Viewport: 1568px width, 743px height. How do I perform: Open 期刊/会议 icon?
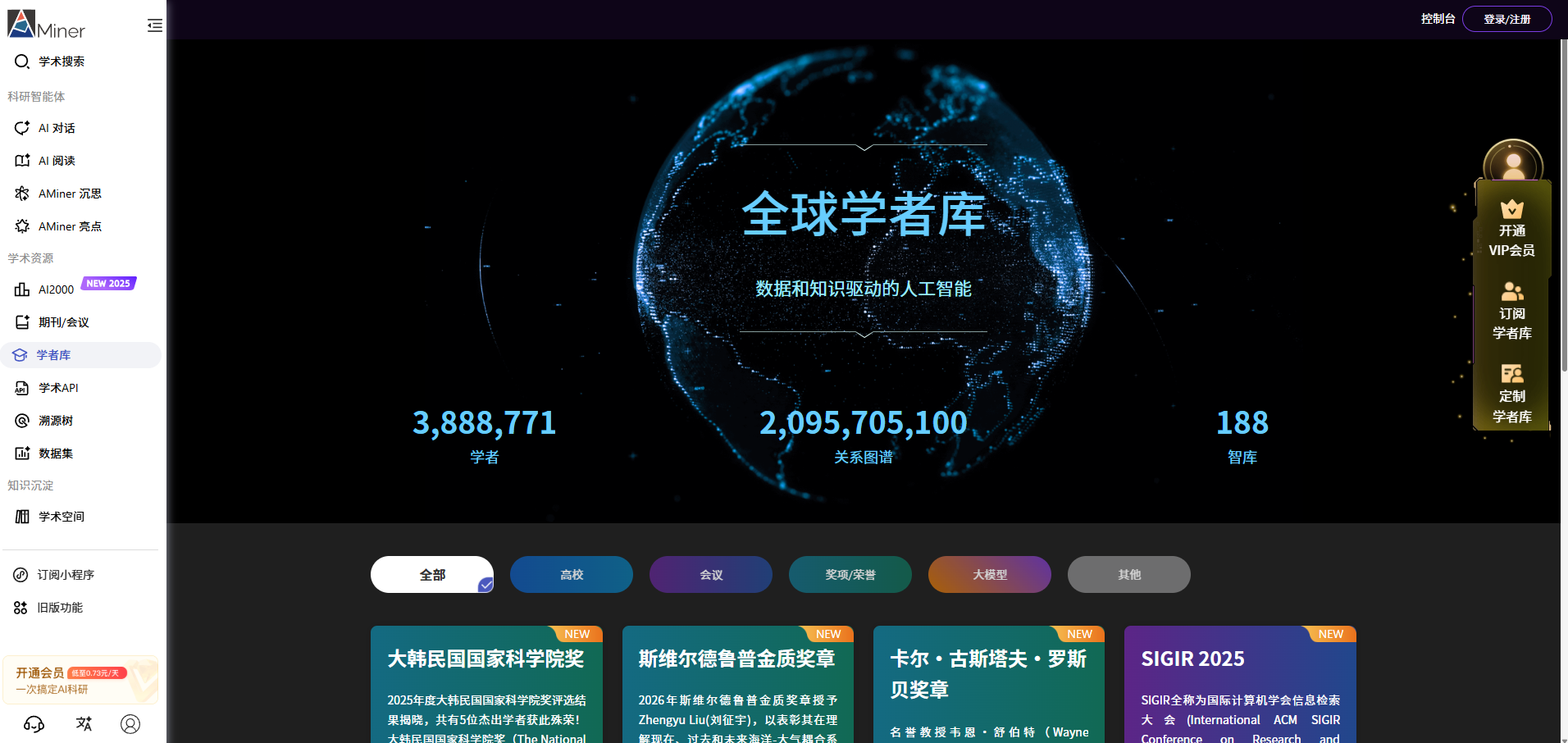[x=22, y=322]
